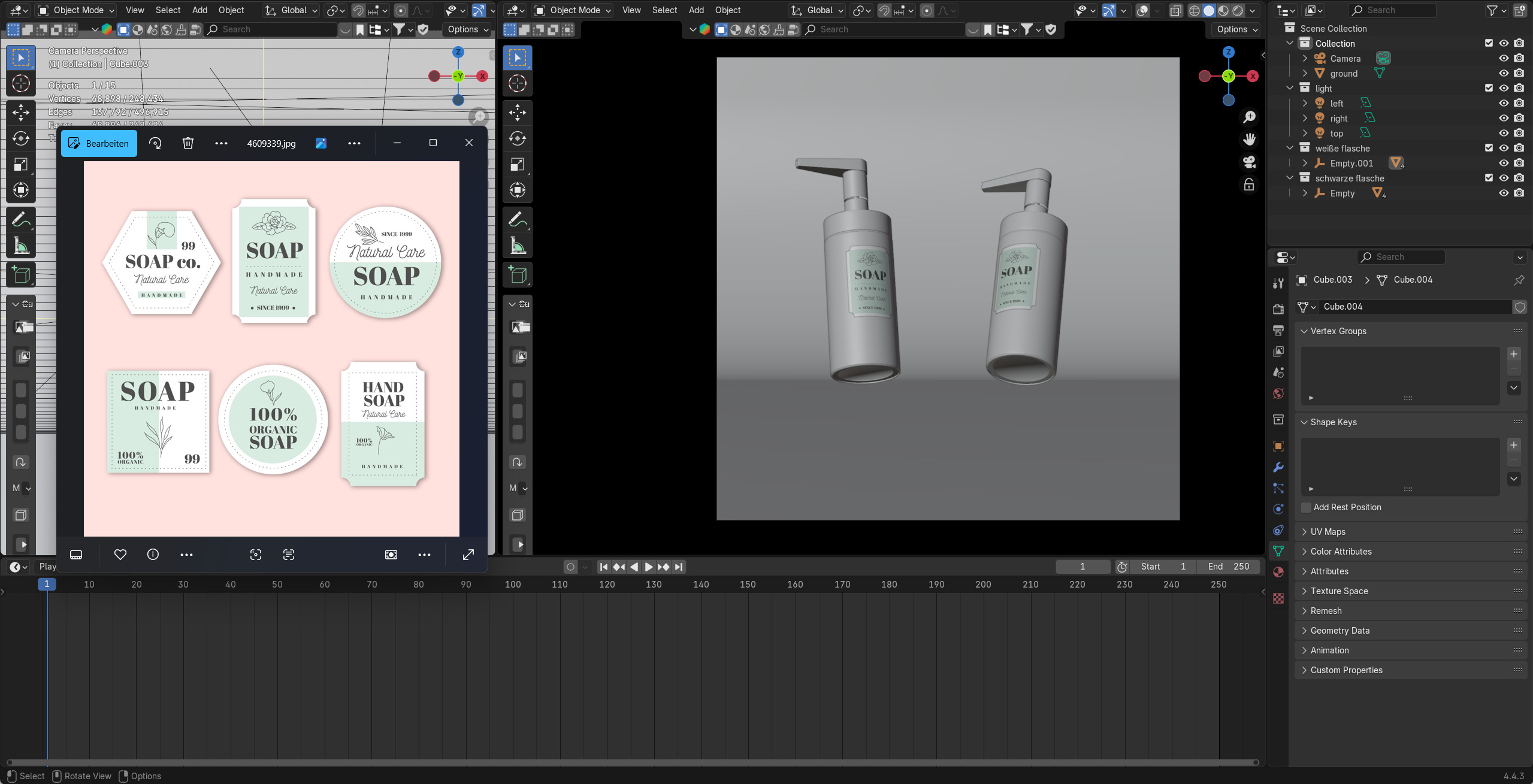Uncheck the weiße flasche collection checkbox

pos(1489,148)
